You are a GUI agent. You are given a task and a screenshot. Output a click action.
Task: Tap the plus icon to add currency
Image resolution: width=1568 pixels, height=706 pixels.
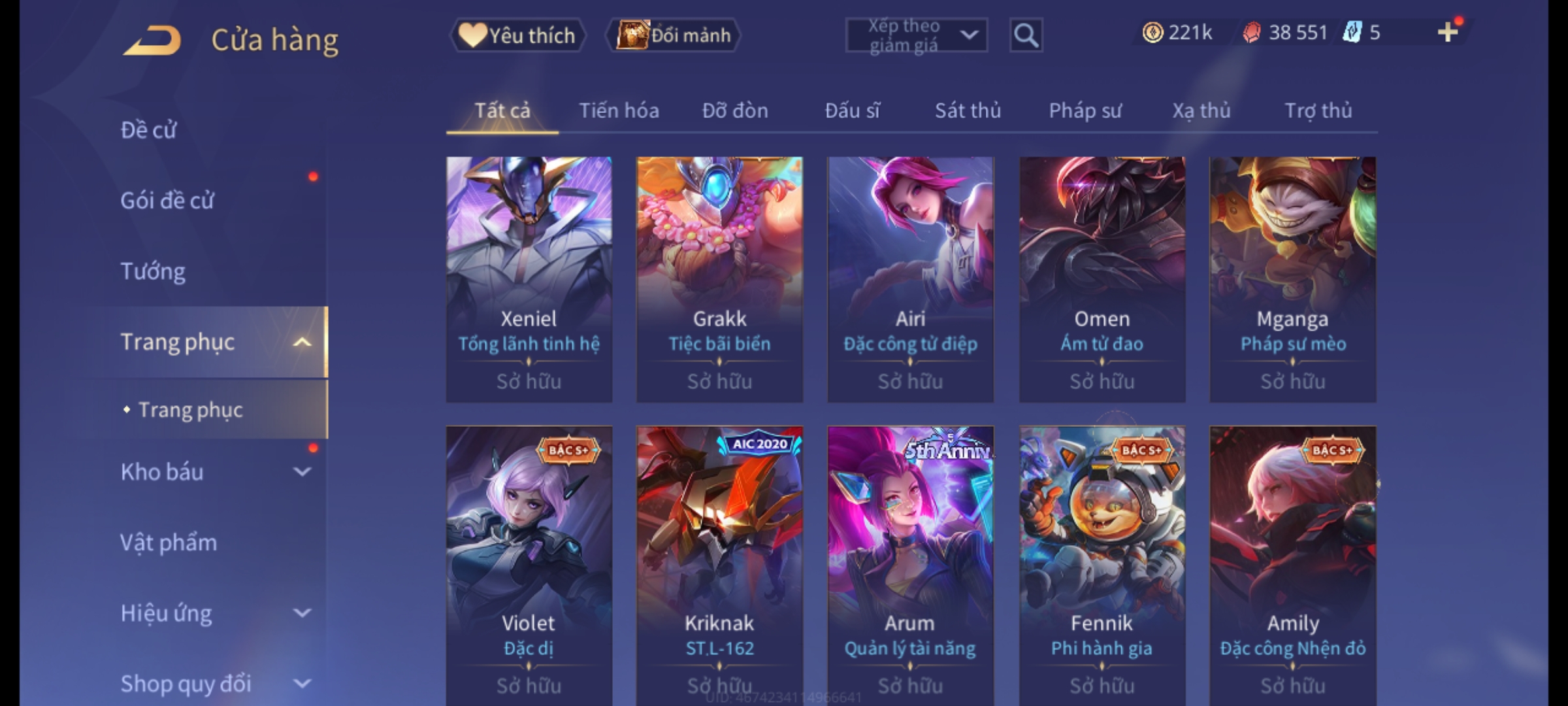pyautogui.click(x=1448, y=32)
